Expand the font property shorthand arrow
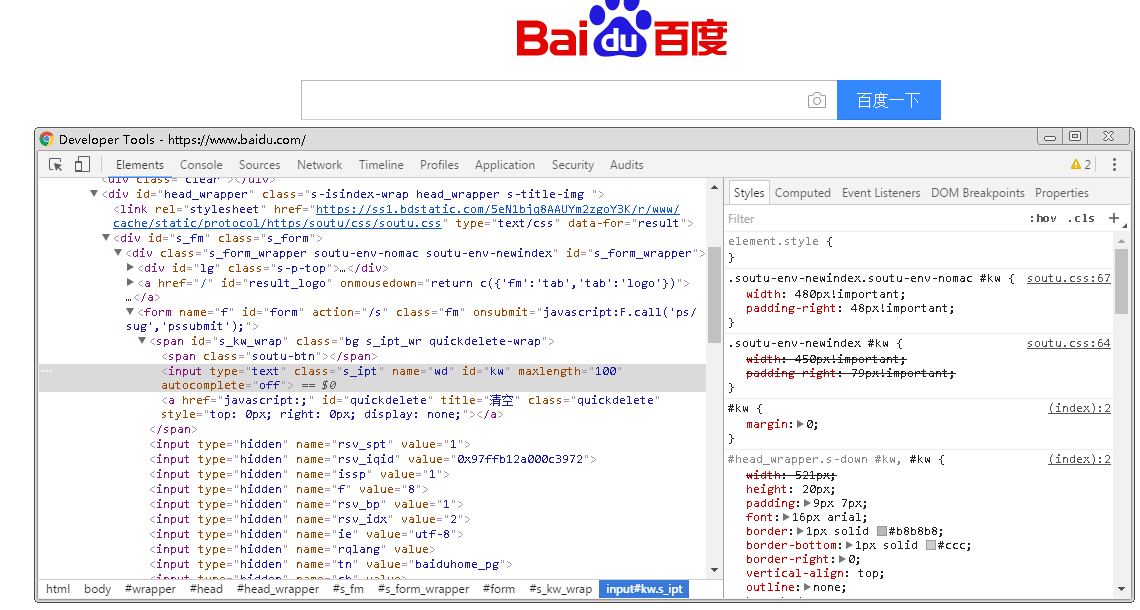The width and height of the screenshot is (1140, 610). pyautogui.click(x=786, y=517)
